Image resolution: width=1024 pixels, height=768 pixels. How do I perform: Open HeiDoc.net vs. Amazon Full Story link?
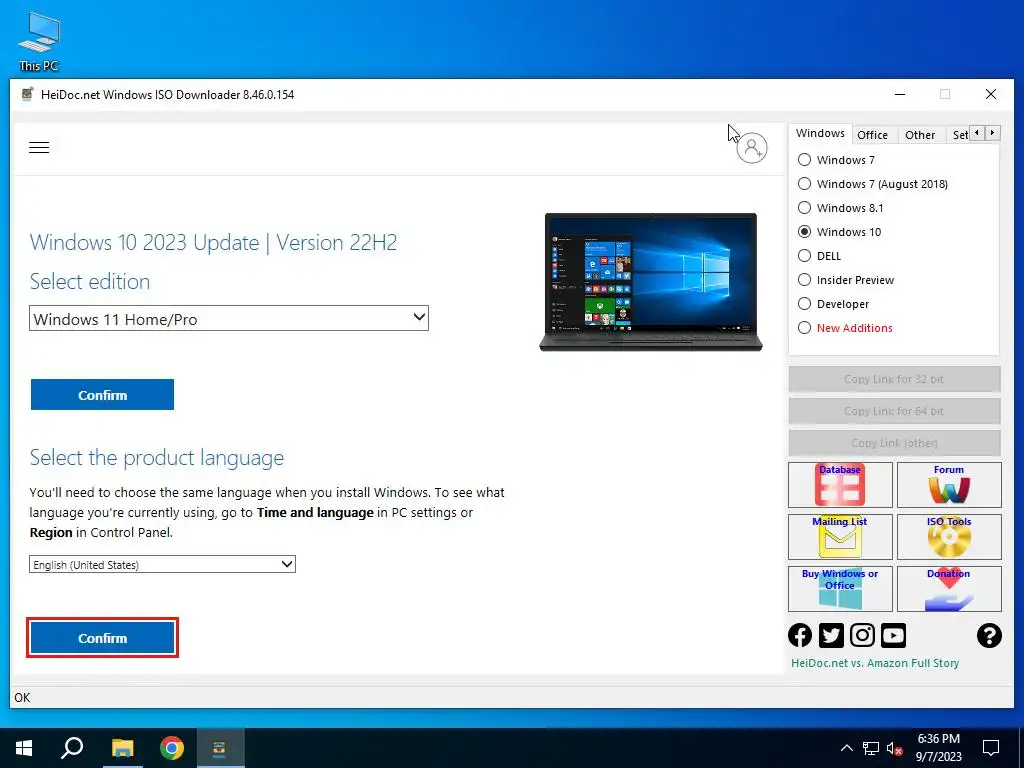[x=875, y=663]
